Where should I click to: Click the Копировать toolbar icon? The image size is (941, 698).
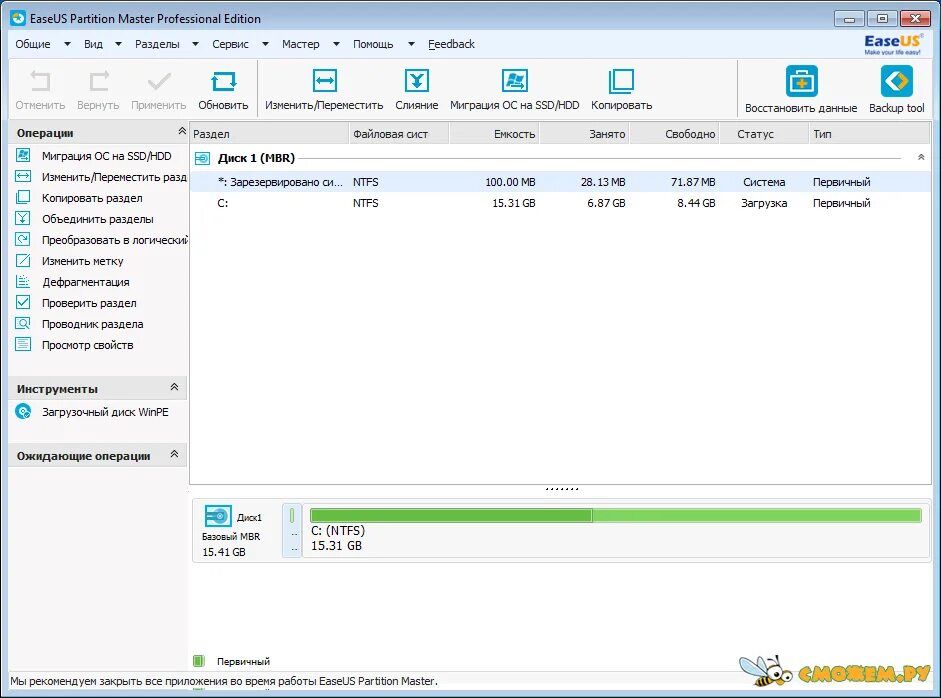(621, 81)
